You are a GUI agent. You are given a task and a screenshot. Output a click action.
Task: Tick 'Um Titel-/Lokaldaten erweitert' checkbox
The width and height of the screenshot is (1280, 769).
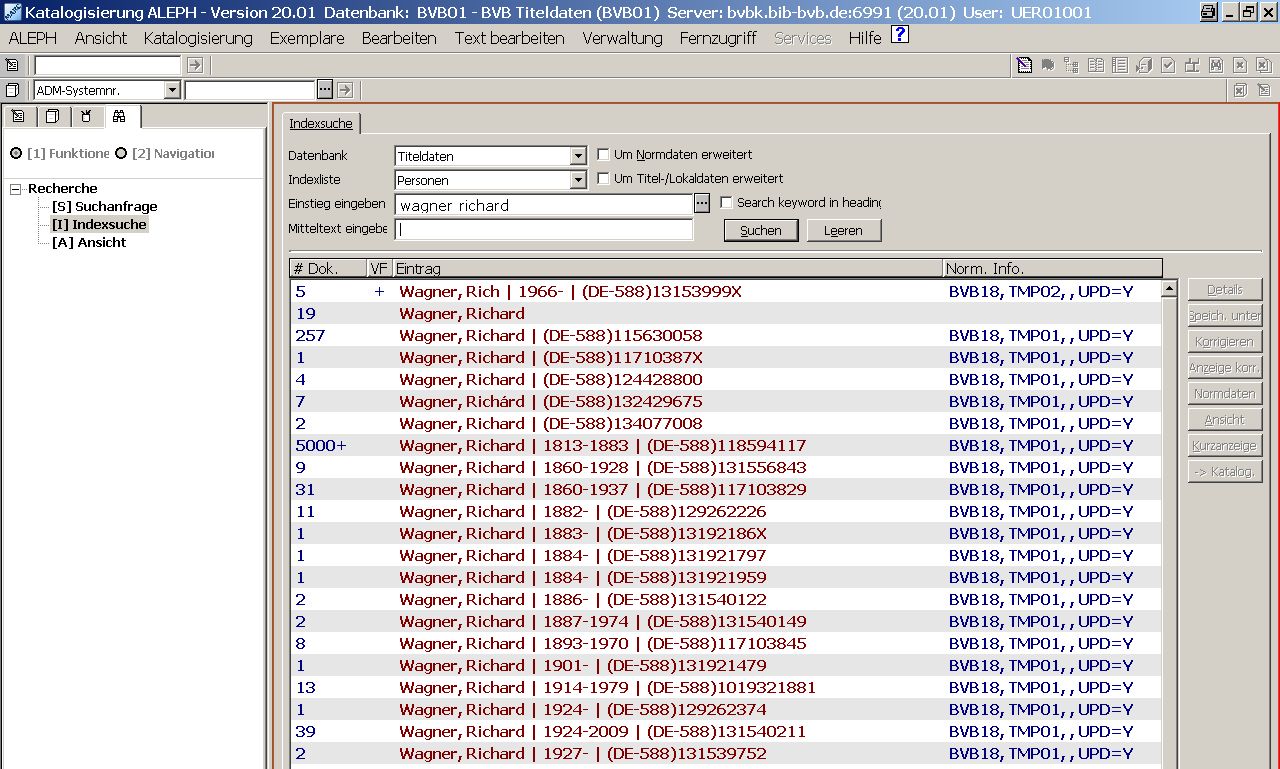pyautogui.click(x=603, y=179)
